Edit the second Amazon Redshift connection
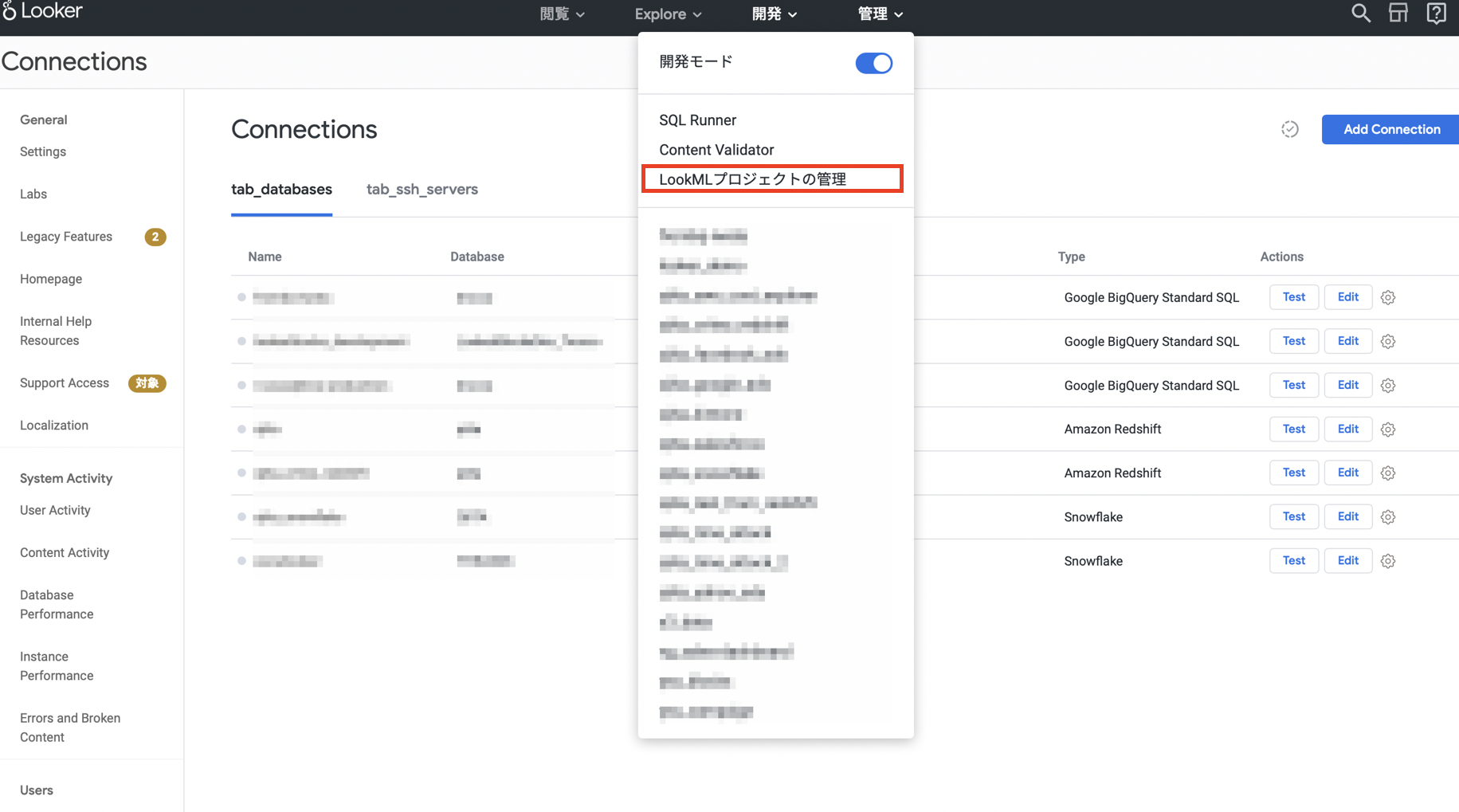 pyautogui.click(x=1347, y=473)
